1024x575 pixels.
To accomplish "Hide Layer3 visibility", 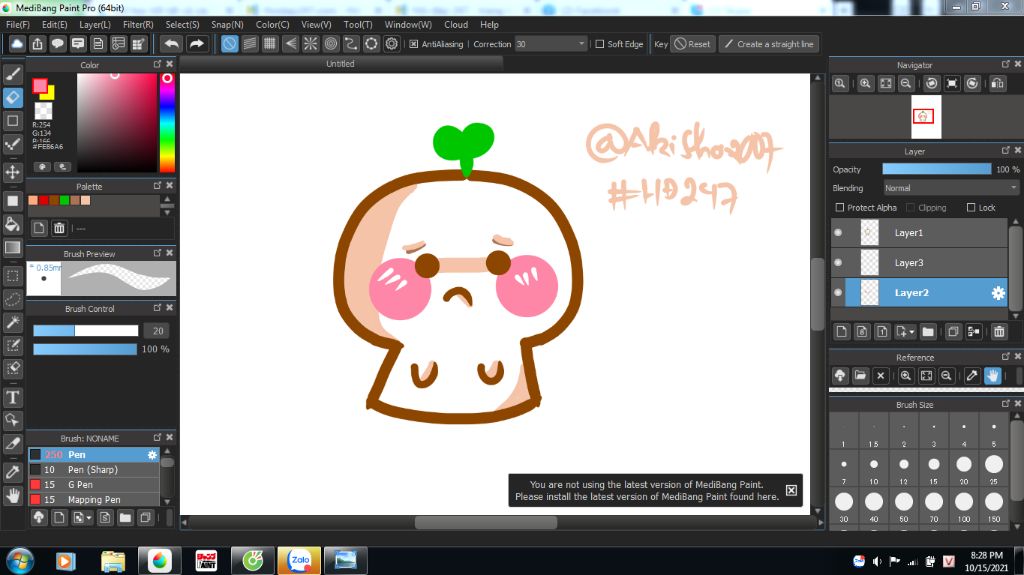I will click(x=838, y=263).
